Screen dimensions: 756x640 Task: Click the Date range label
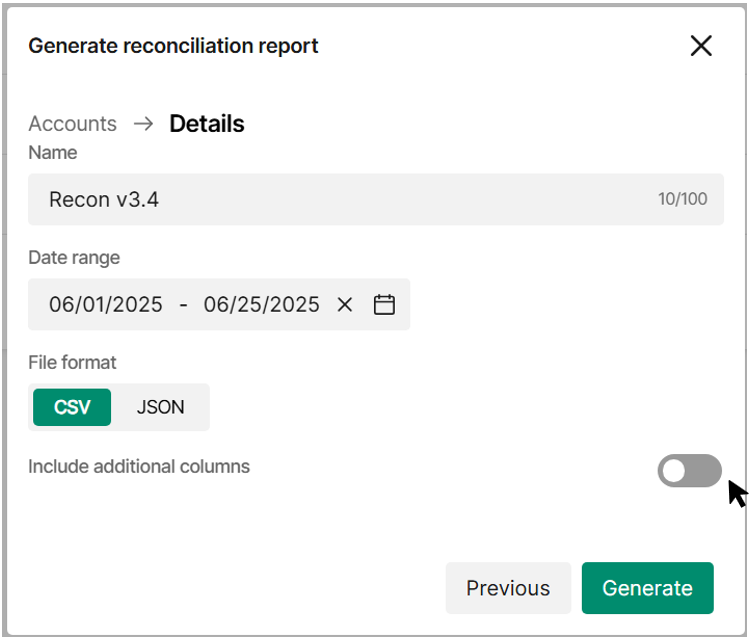tap(74, 258)
